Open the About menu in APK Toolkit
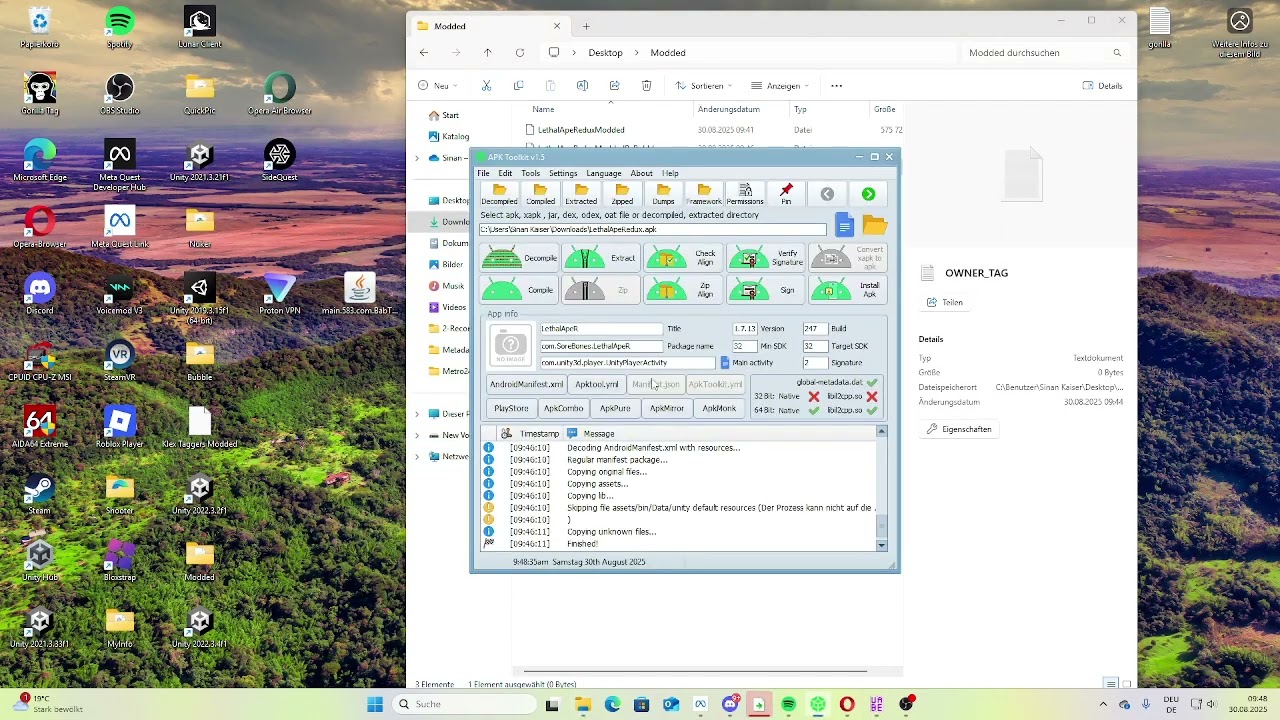The height and width of the screenshot is (720, 1280). (x=641, y=173)
